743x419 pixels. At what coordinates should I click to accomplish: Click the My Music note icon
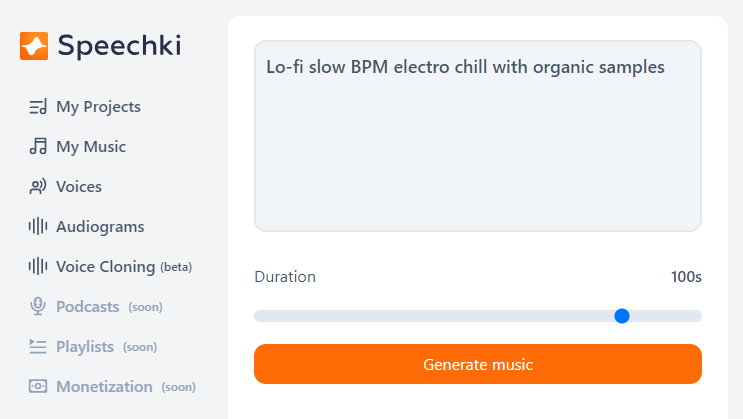pos(38,146)
